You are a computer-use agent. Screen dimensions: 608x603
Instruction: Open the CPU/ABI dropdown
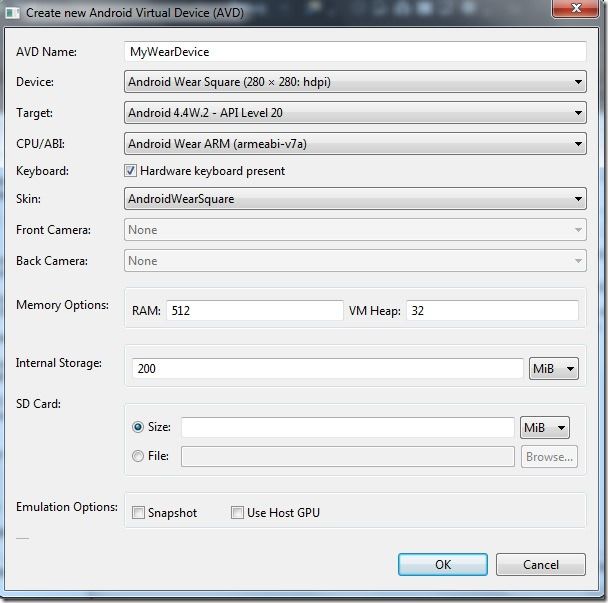tap(355, 144)
